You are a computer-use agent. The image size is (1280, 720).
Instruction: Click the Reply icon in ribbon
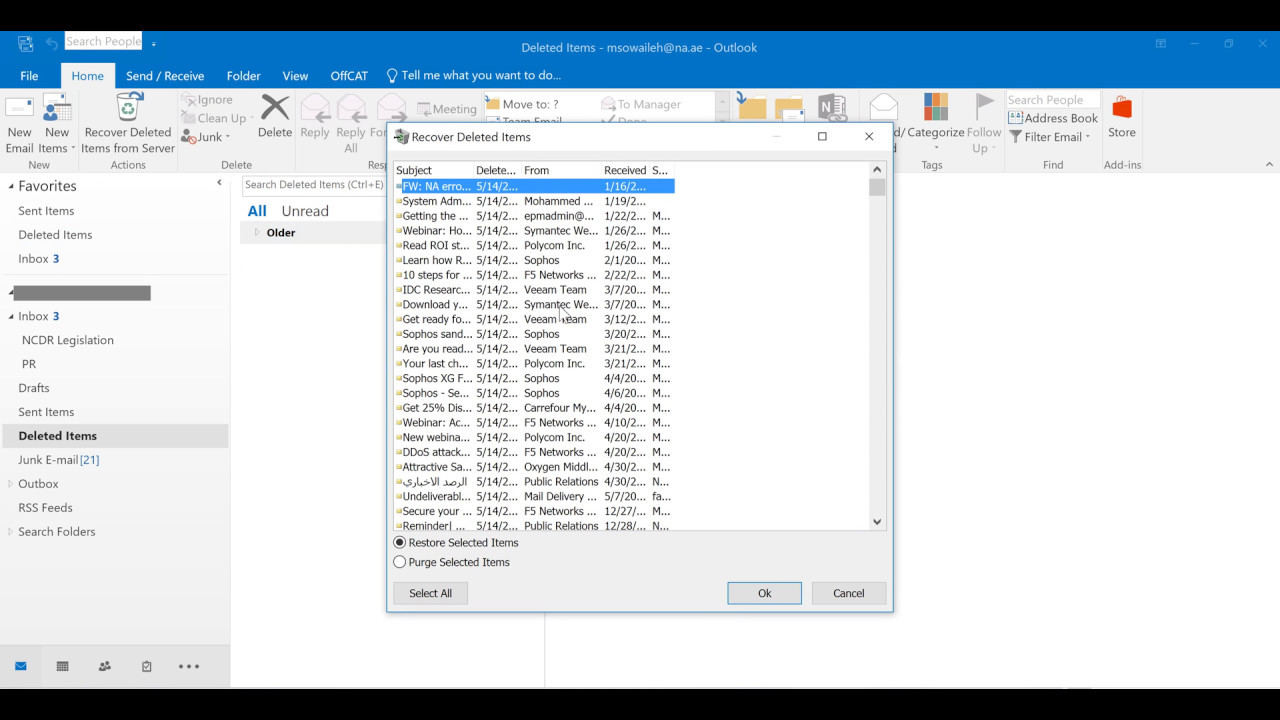point(315,108)
